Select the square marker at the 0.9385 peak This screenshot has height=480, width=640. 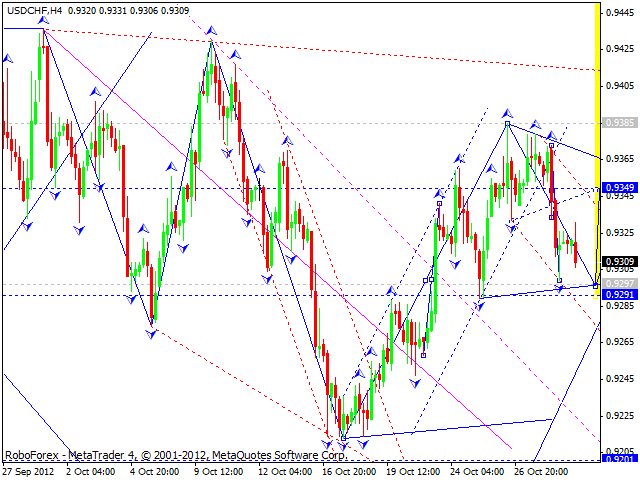point(507,123)
